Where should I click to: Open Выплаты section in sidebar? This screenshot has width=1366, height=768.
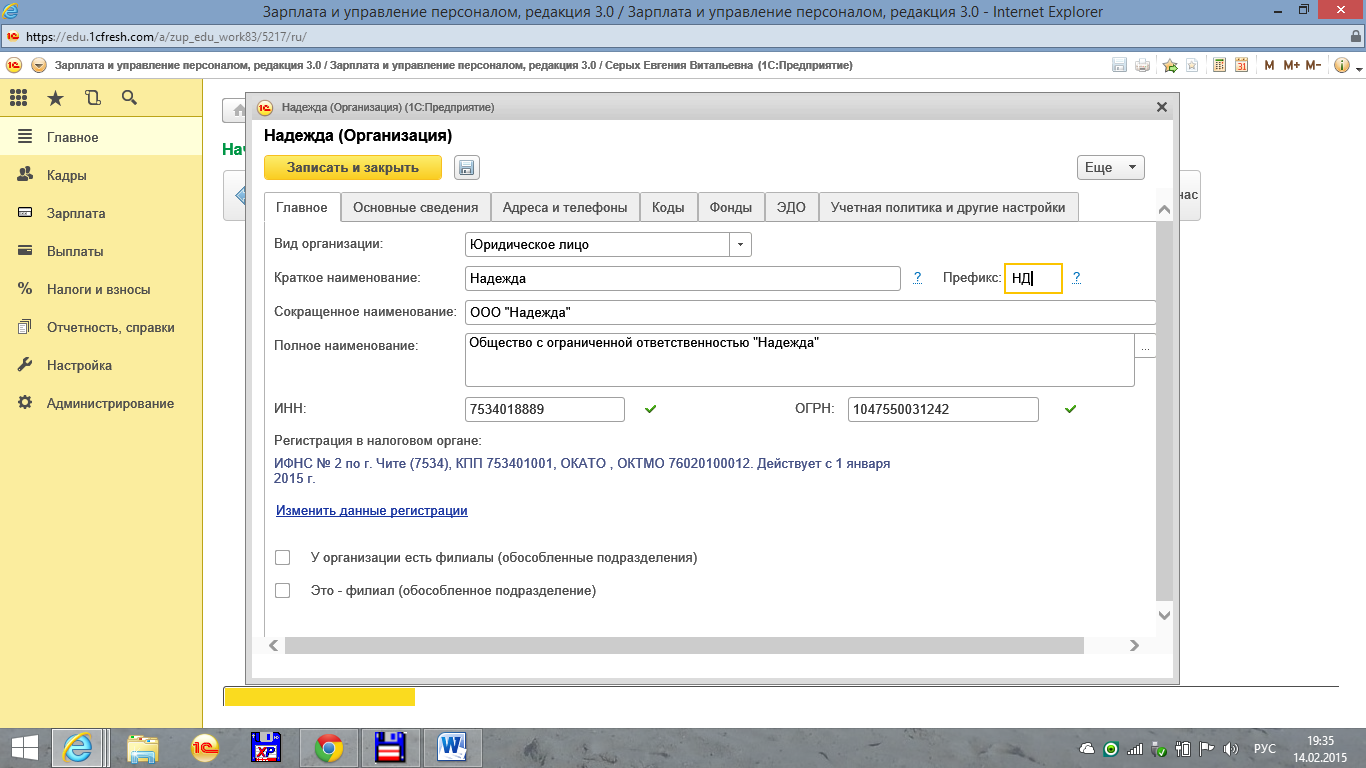(x=101, y=251)
